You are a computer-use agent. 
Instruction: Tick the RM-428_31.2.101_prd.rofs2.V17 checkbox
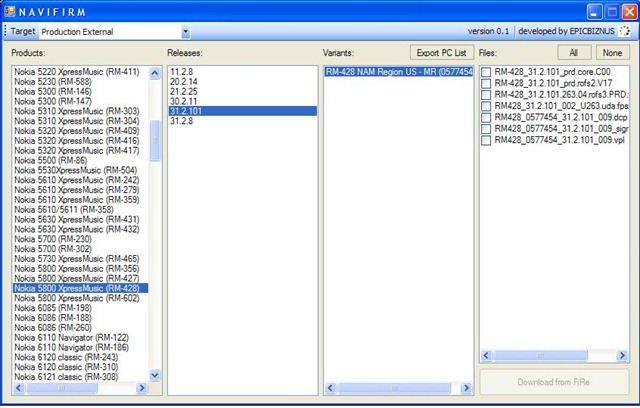(x=486, y=84)
